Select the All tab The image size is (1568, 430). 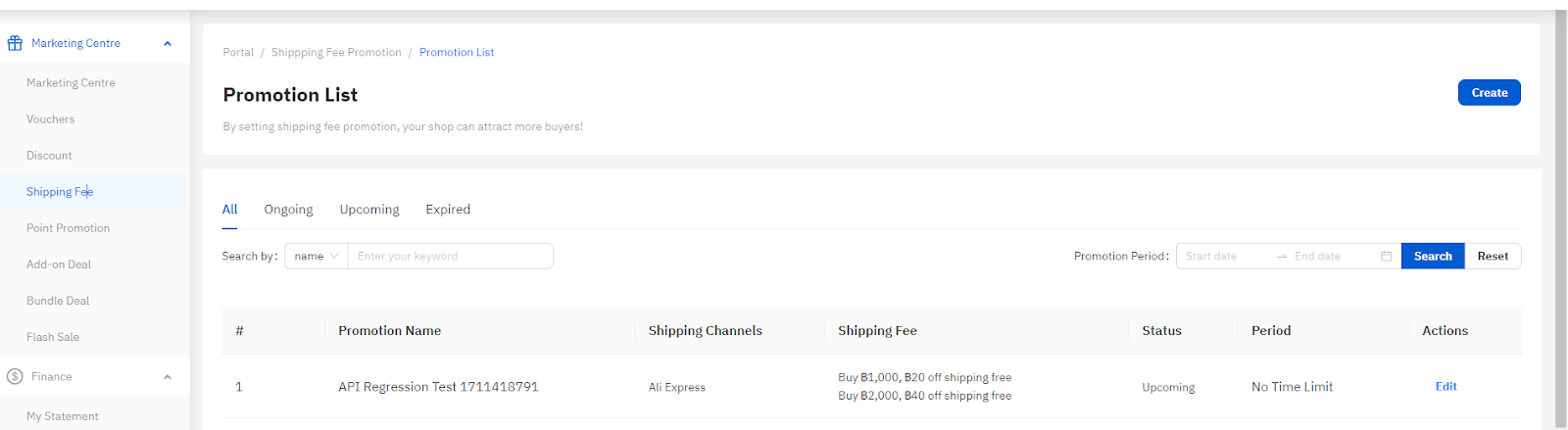(x=229, y=209)
